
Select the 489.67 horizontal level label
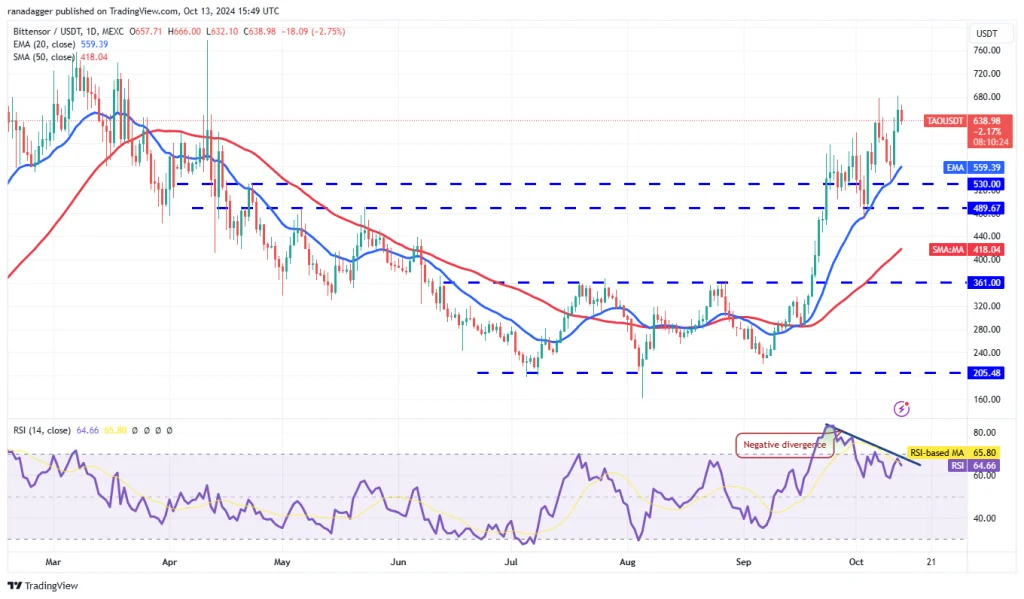(986, 208)
